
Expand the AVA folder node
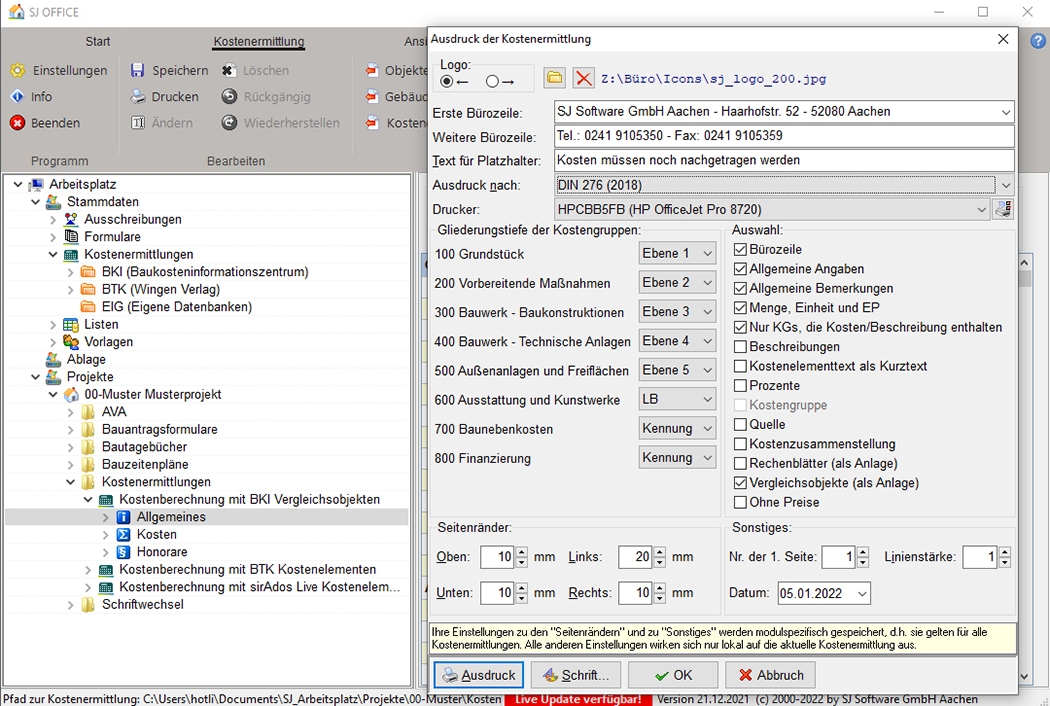click(x=70, y=412)
